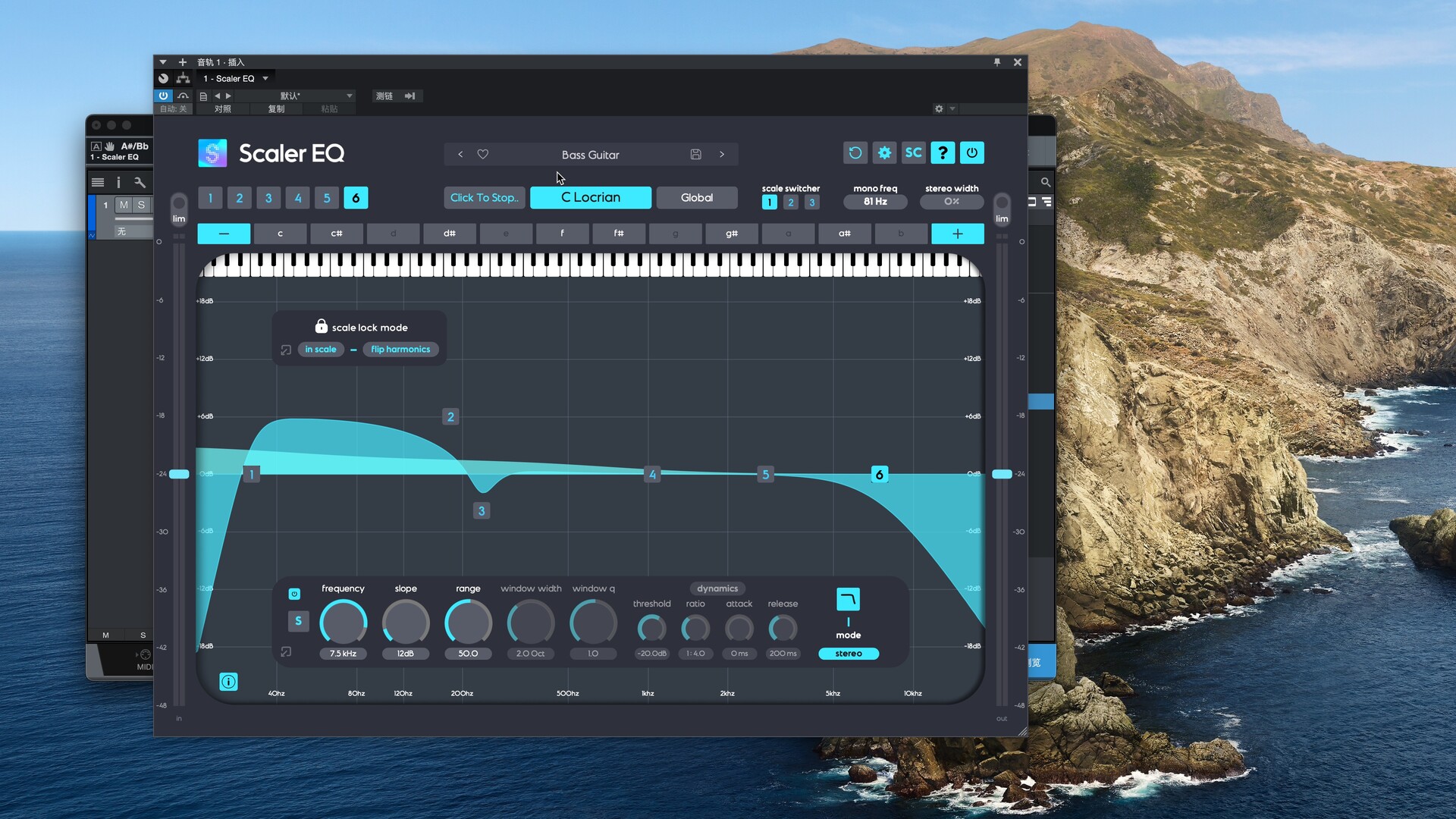Click the expand icon in scale lock panel
The height and width of the screenshot is (819, 1456).
point(286,350)
